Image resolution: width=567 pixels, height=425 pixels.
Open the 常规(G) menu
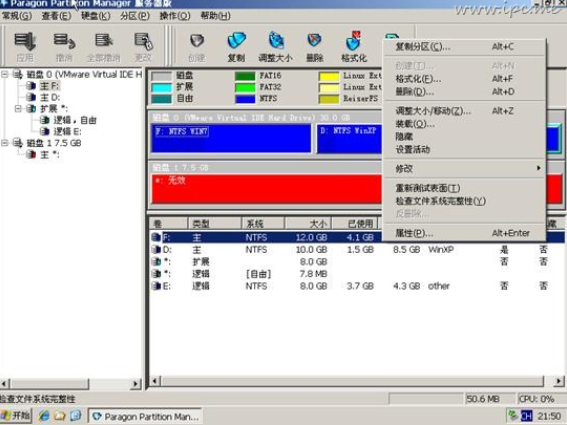coord(17,16)
